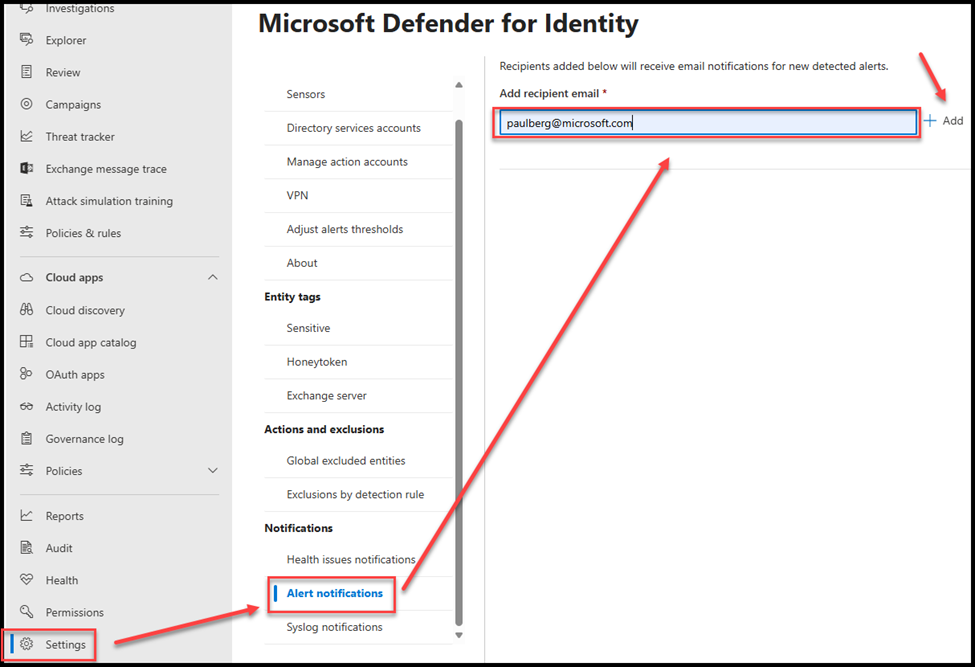
Task: Expand the Policies submenu chevron
Action: pyautogui.click(x=213, y=471)
